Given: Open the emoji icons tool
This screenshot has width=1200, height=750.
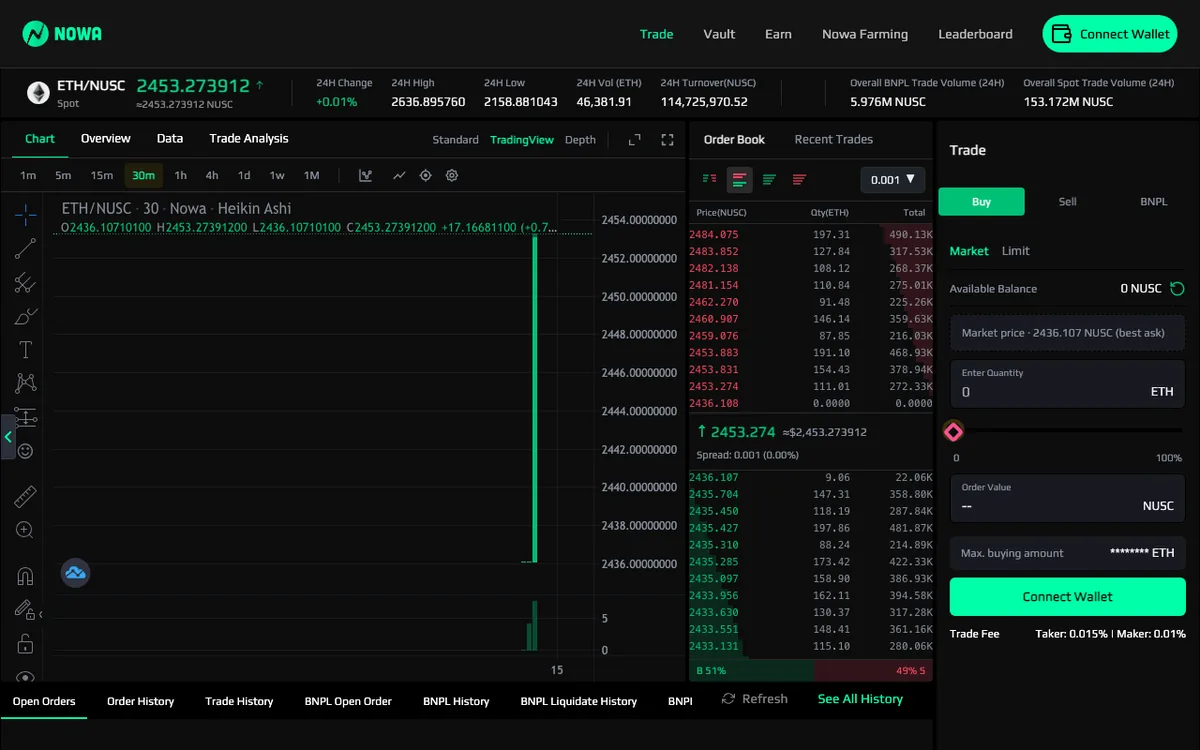Looking at the screenshot, I should click(x=26, y=451).
